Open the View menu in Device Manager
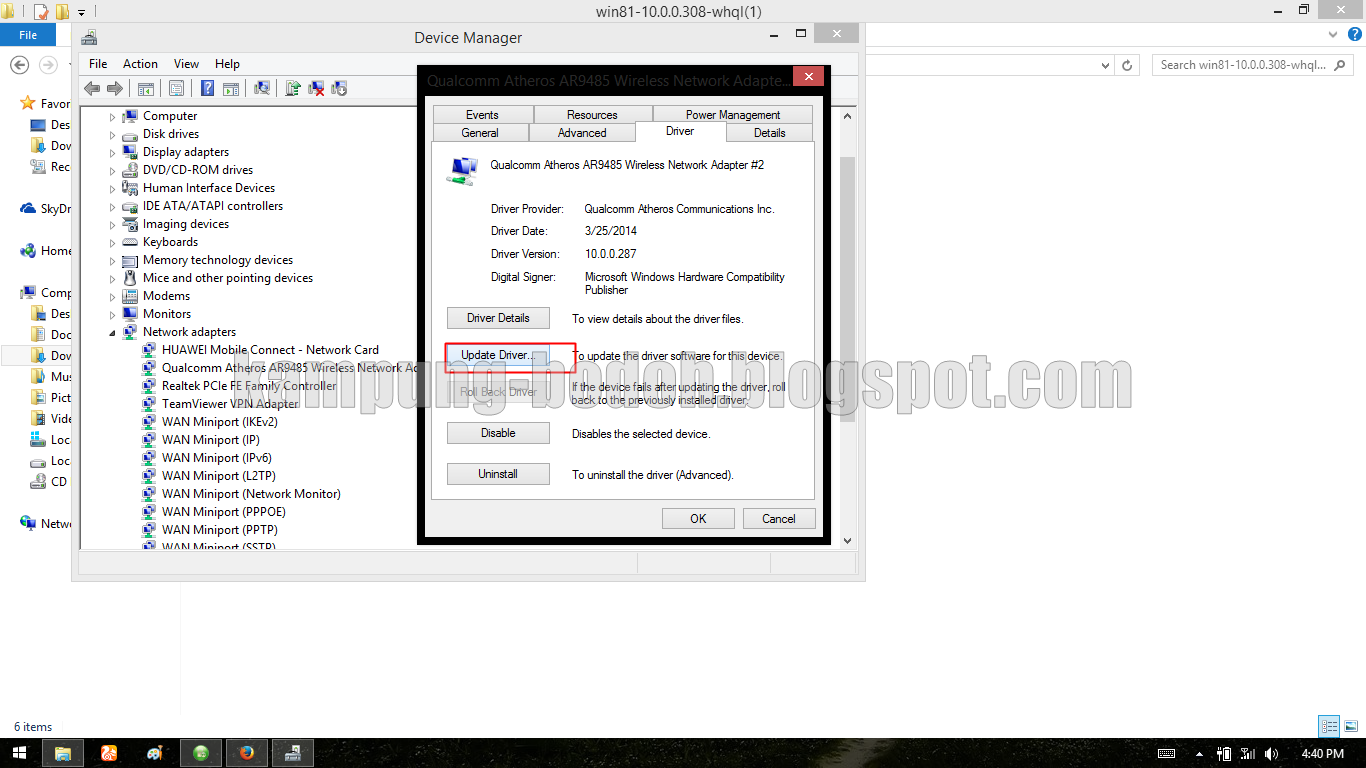The height and width of the screenshot is (768, 1366). tap(186, 63)
